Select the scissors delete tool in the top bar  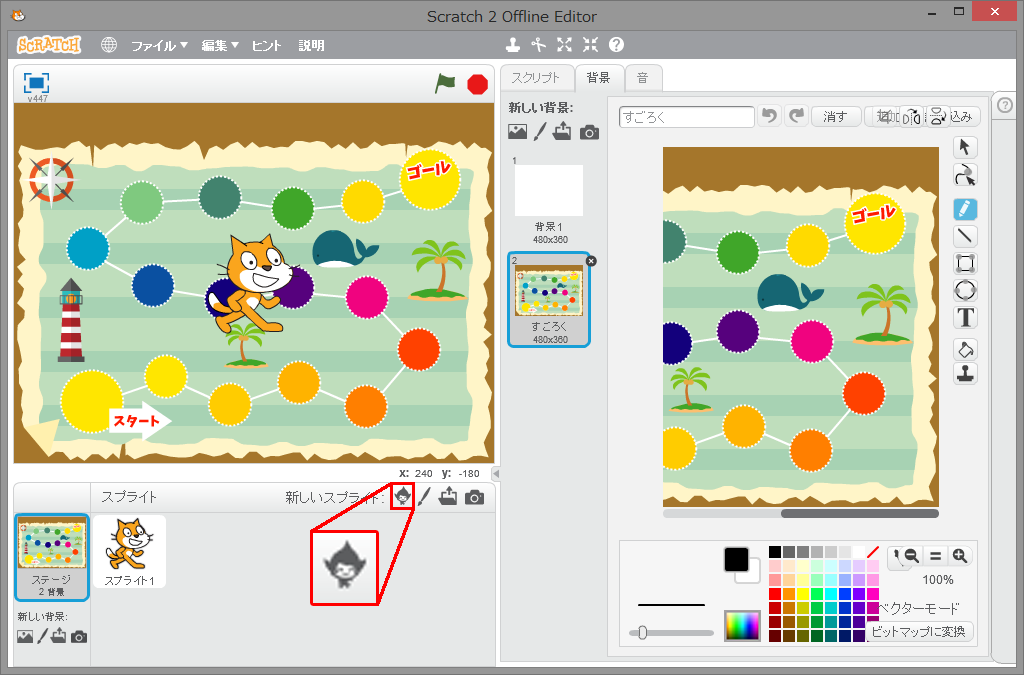click(538, 44)
